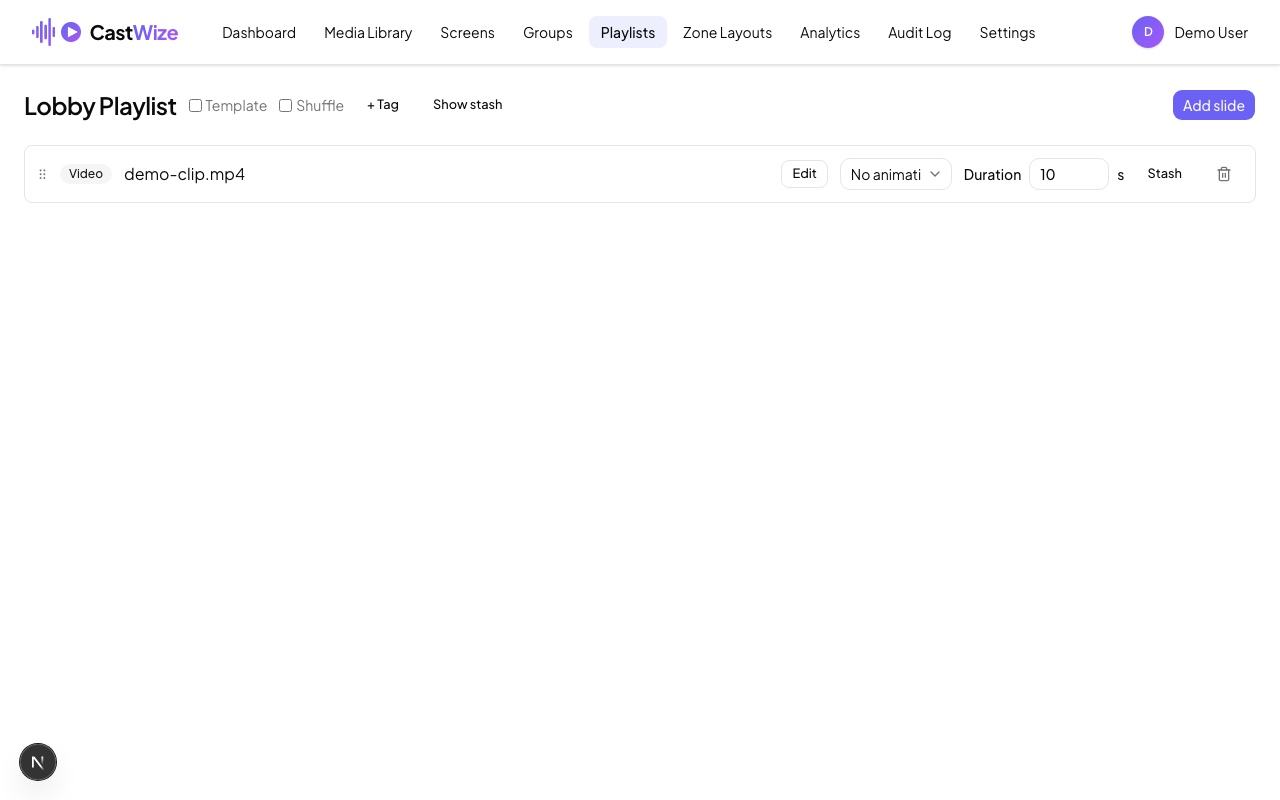Open the No animation dropdown
1280x800 pixels.
[x=896, y=174]
